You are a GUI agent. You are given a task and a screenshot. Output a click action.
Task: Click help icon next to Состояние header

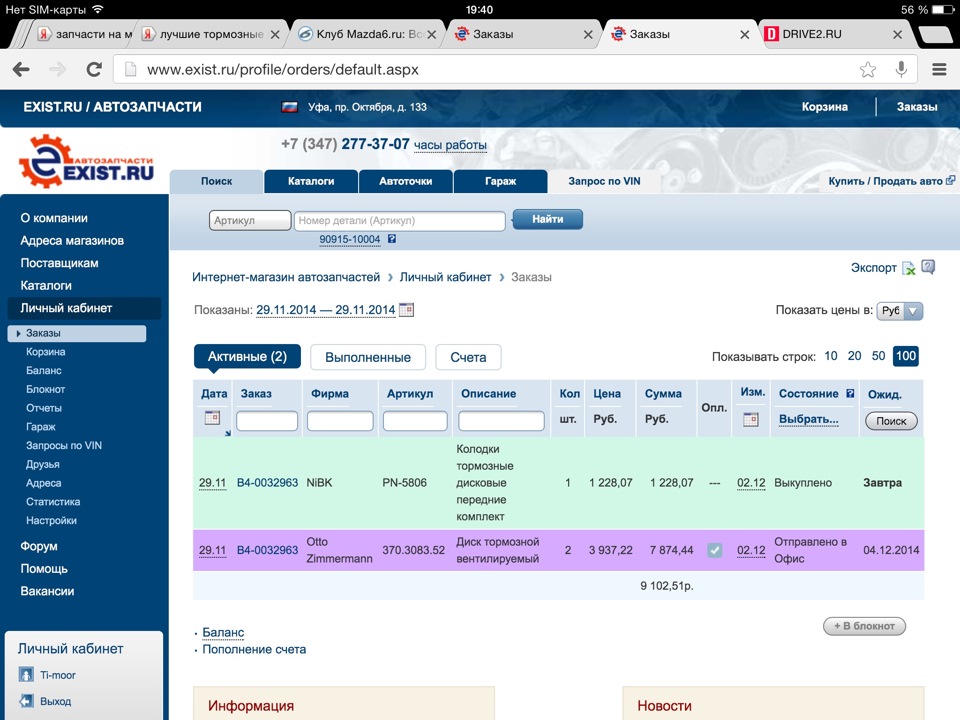point(850,394)
